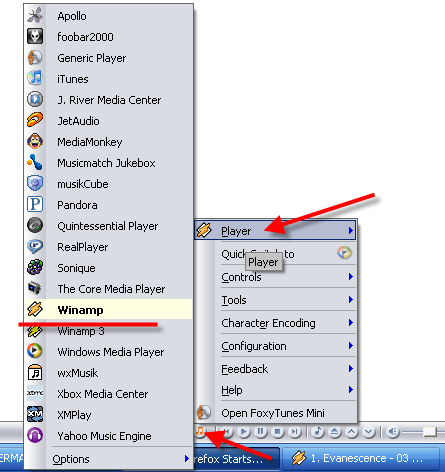The width and height of the screenshot is (445, 472).
Task: Skip to the next track
Action: pyautogui.click(x=294, y=432)
